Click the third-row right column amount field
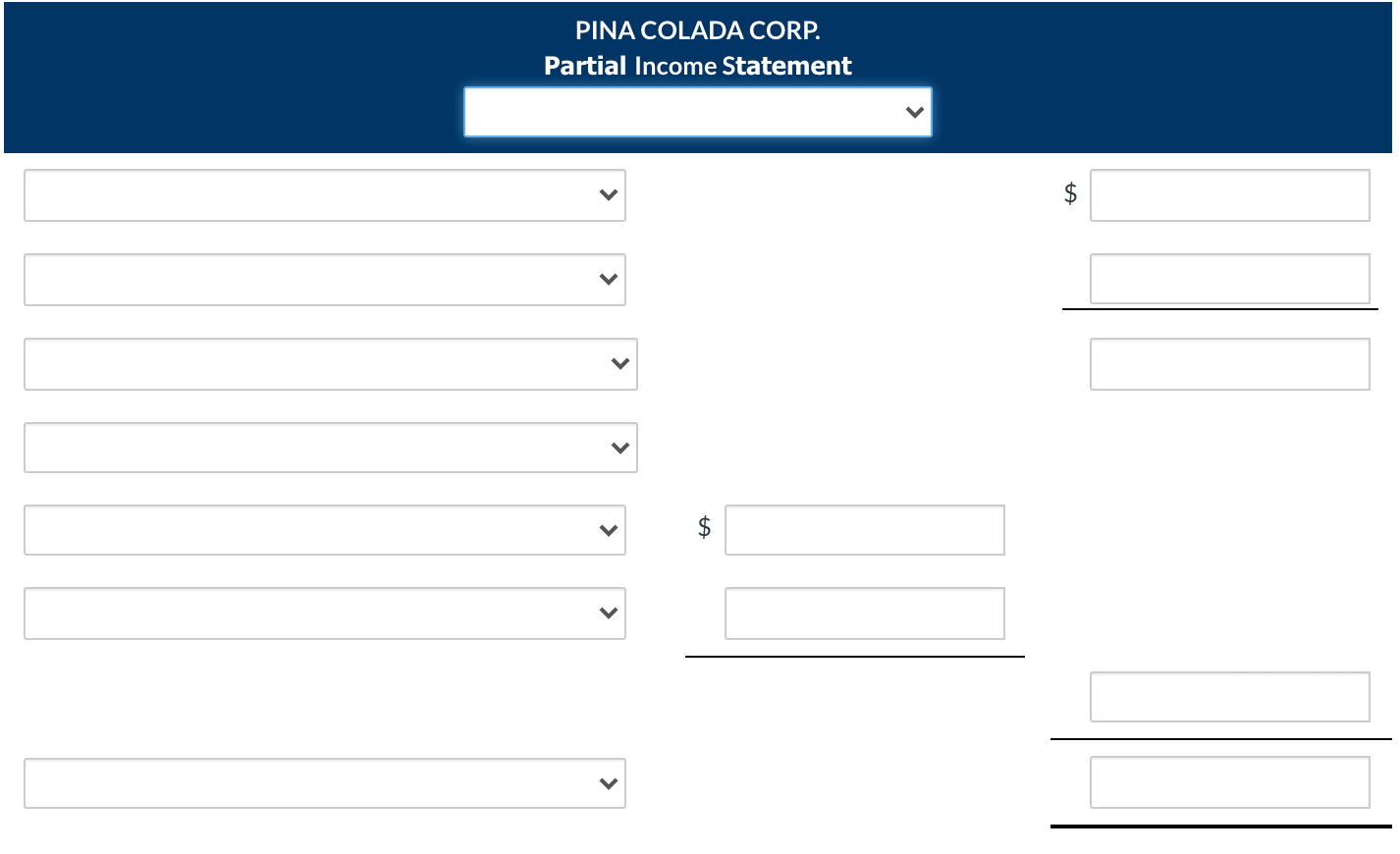Viewport: 1400px width, 854px height. 1230,364
